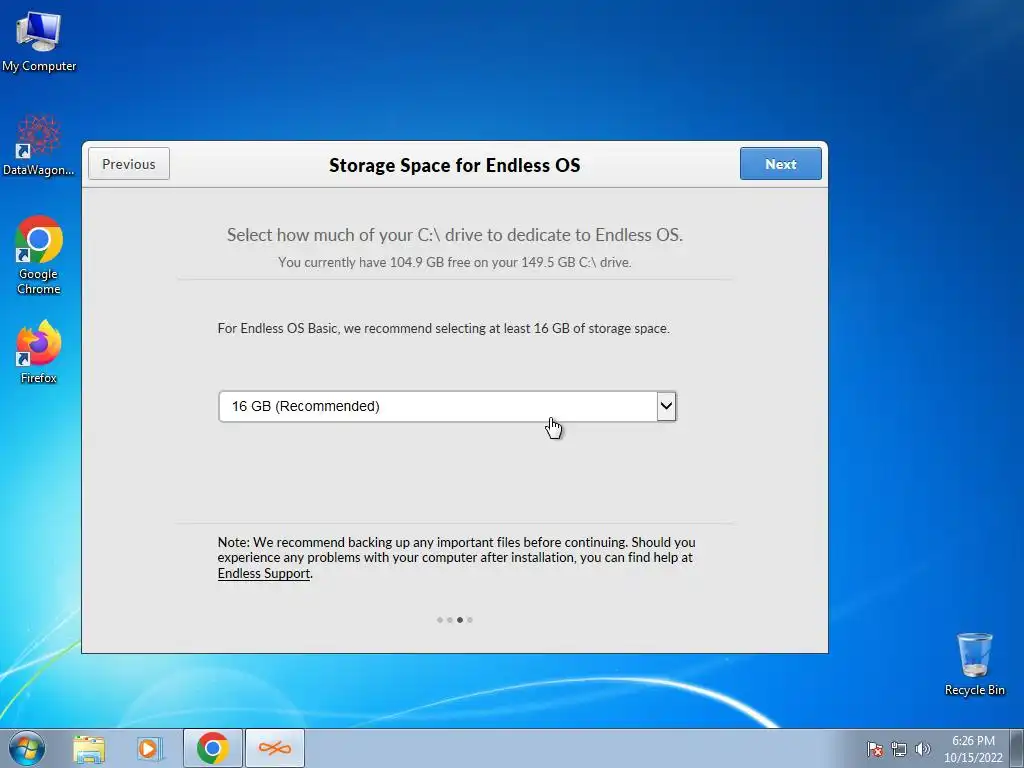Select the Endless installer taskbar button

click(275, 748)
